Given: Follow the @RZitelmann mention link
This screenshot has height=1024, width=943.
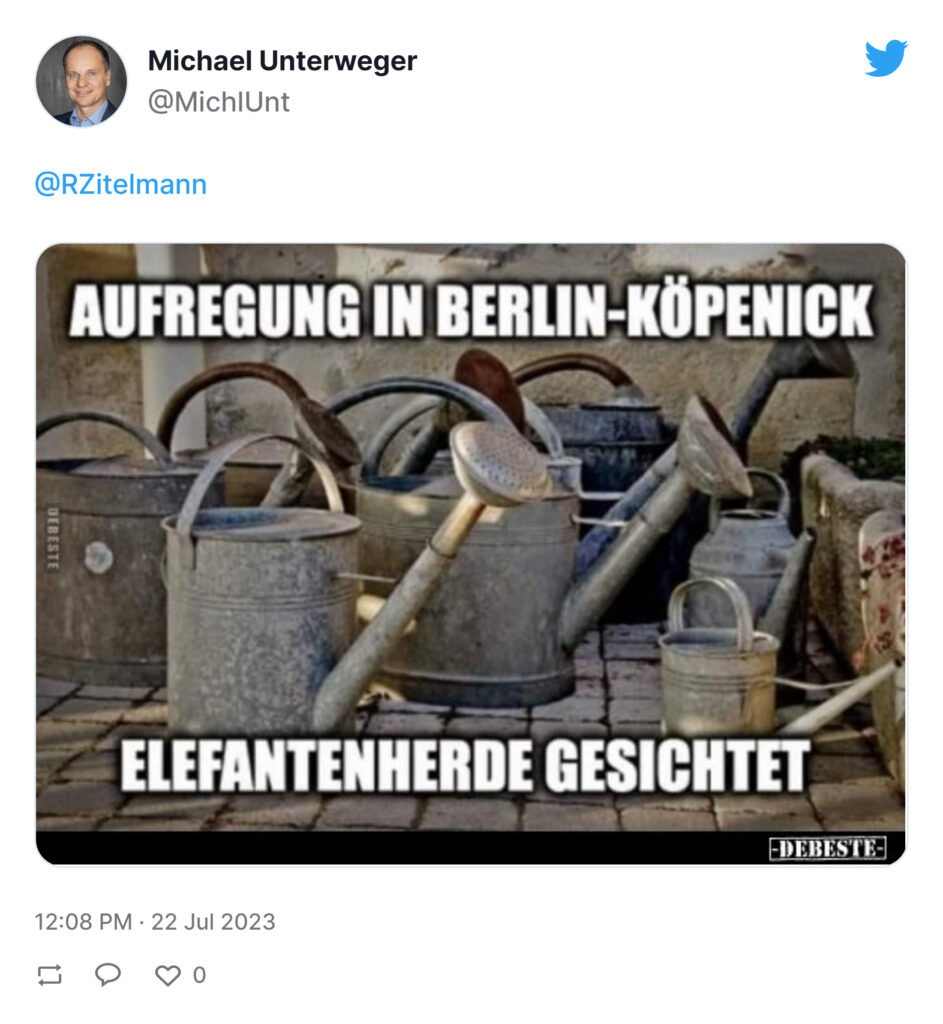Looking at the screenshot, I should [x=121, y=184].
